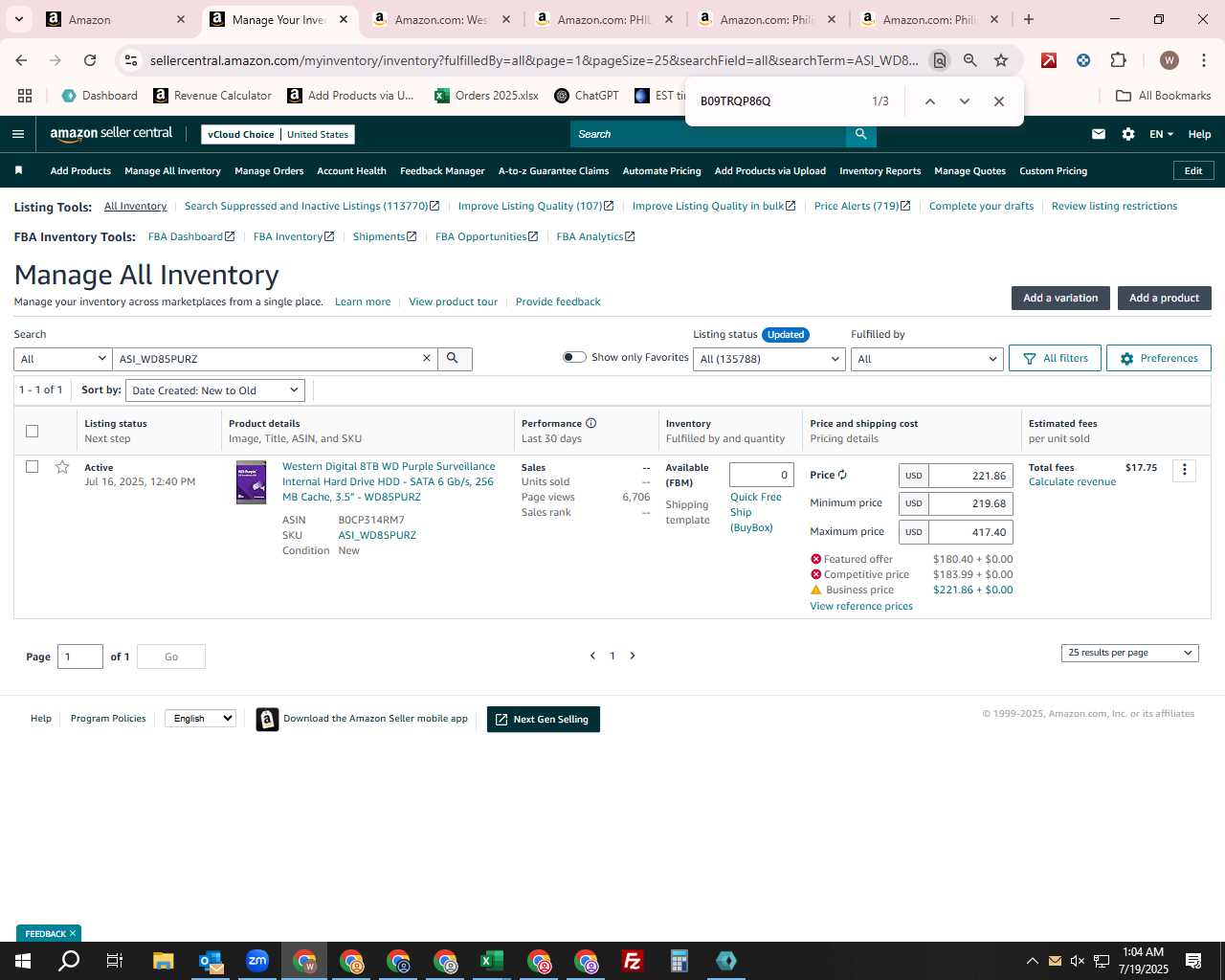This screenshot has width=1225, height=980.
Task: Open Sort by Date Created dropdown
Action: tap(215, 390)
